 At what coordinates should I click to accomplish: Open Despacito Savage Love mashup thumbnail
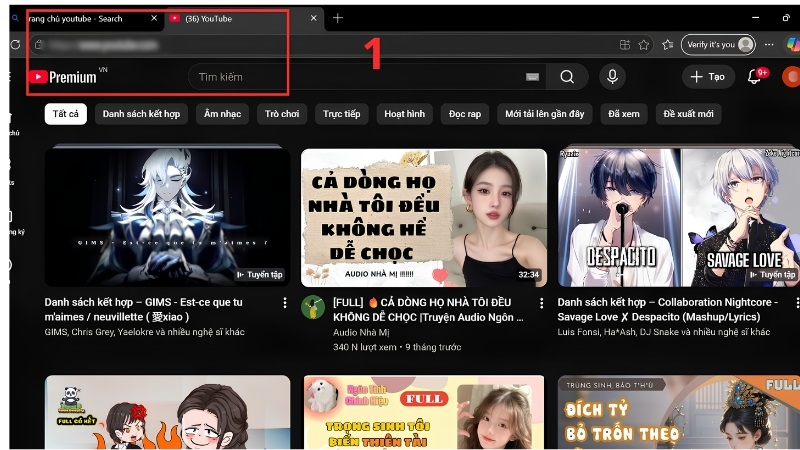[679, 217]
